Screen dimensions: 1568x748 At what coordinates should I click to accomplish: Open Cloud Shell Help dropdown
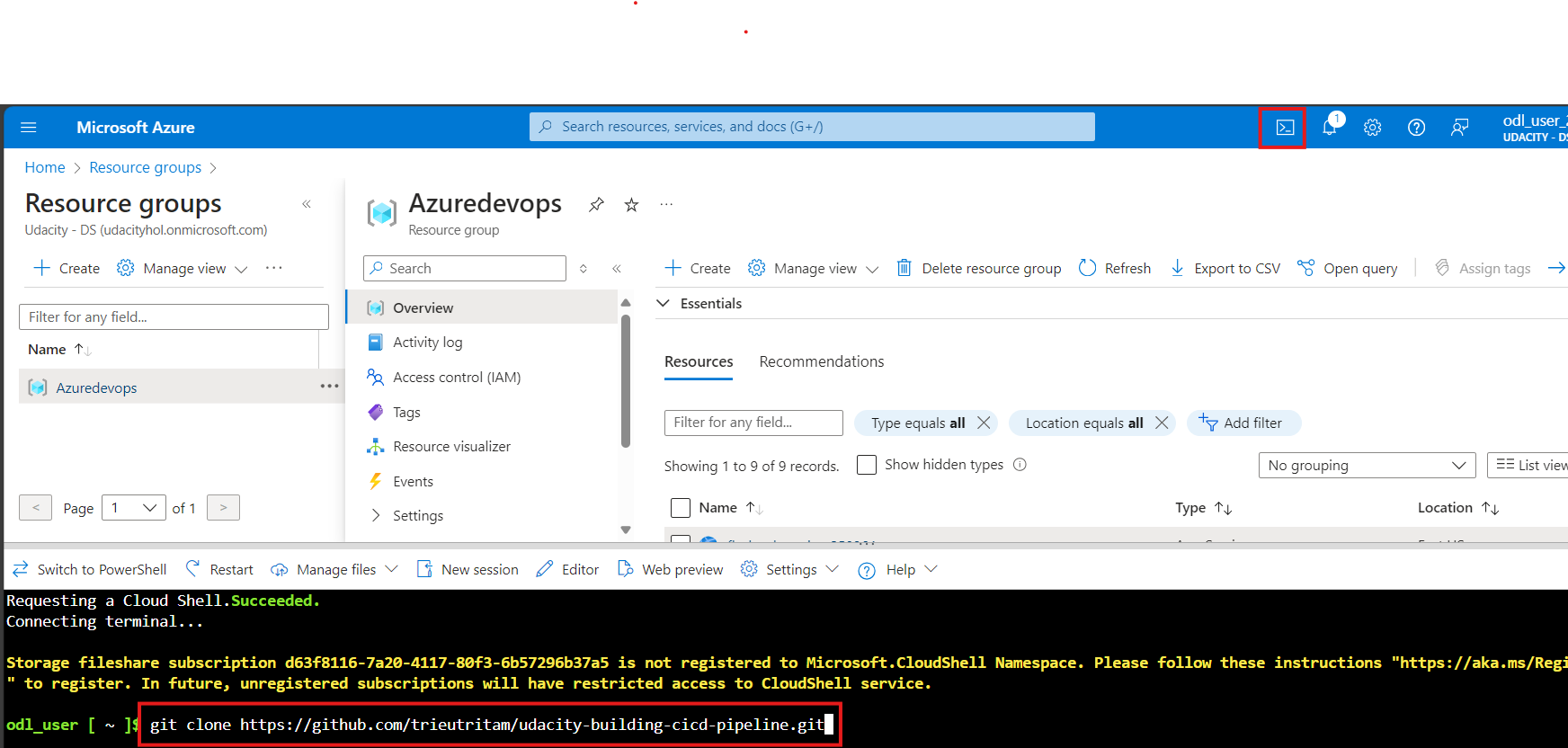pos(898,569)
